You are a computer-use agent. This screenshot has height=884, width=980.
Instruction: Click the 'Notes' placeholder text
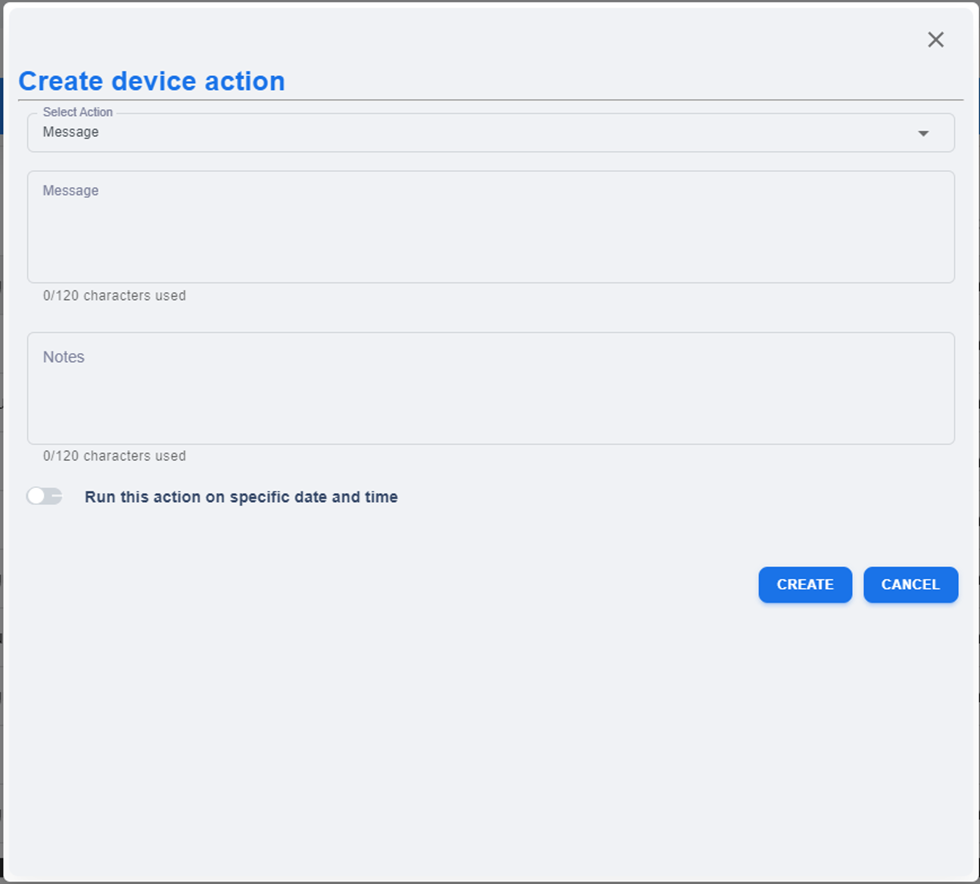pos(64,357)
